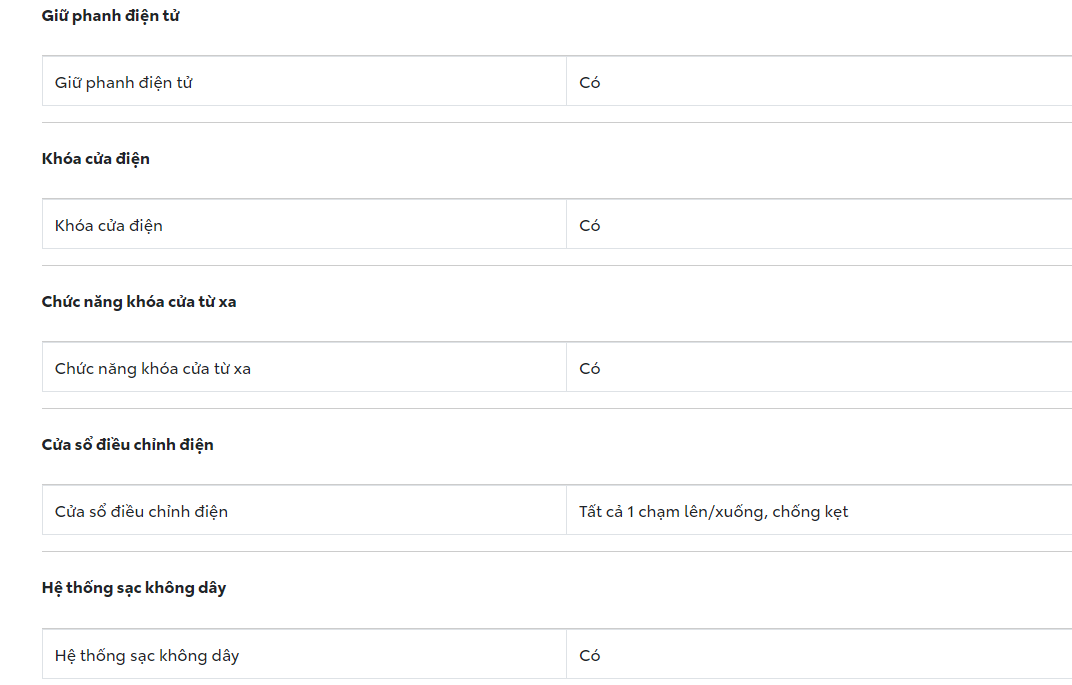Click the Có value for Khóa cửa điện
The height and width of the screenshot is (685, 1072).
pos(590,226)
